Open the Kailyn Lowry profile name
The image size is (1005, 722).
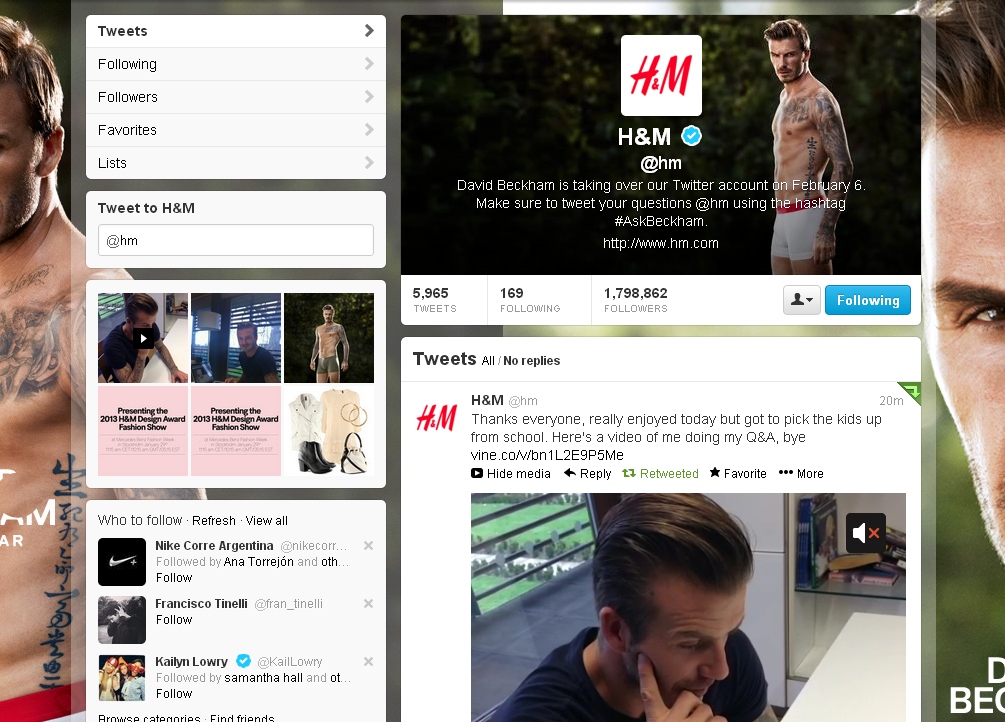click(191, 662)
